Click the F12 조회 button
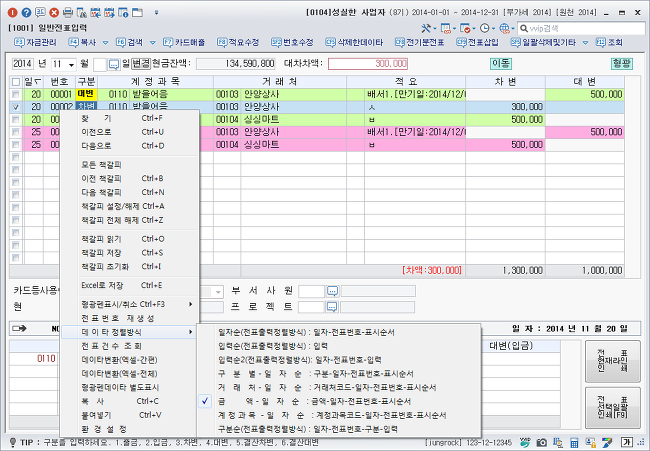 (609, 43)
